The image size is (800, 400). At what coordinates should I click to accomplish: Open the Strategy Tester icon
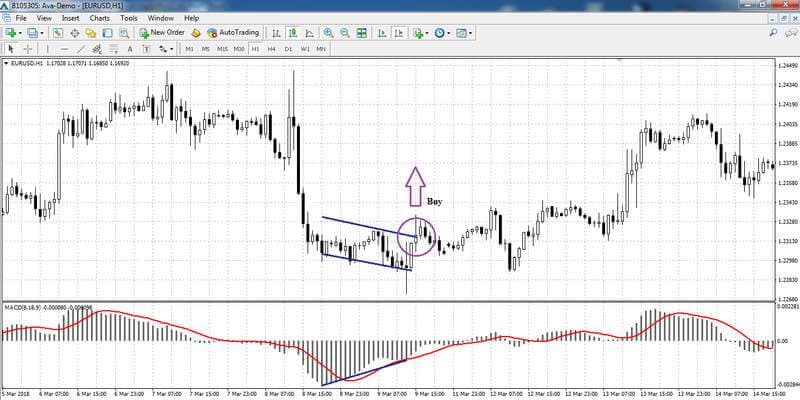[123, 33]
